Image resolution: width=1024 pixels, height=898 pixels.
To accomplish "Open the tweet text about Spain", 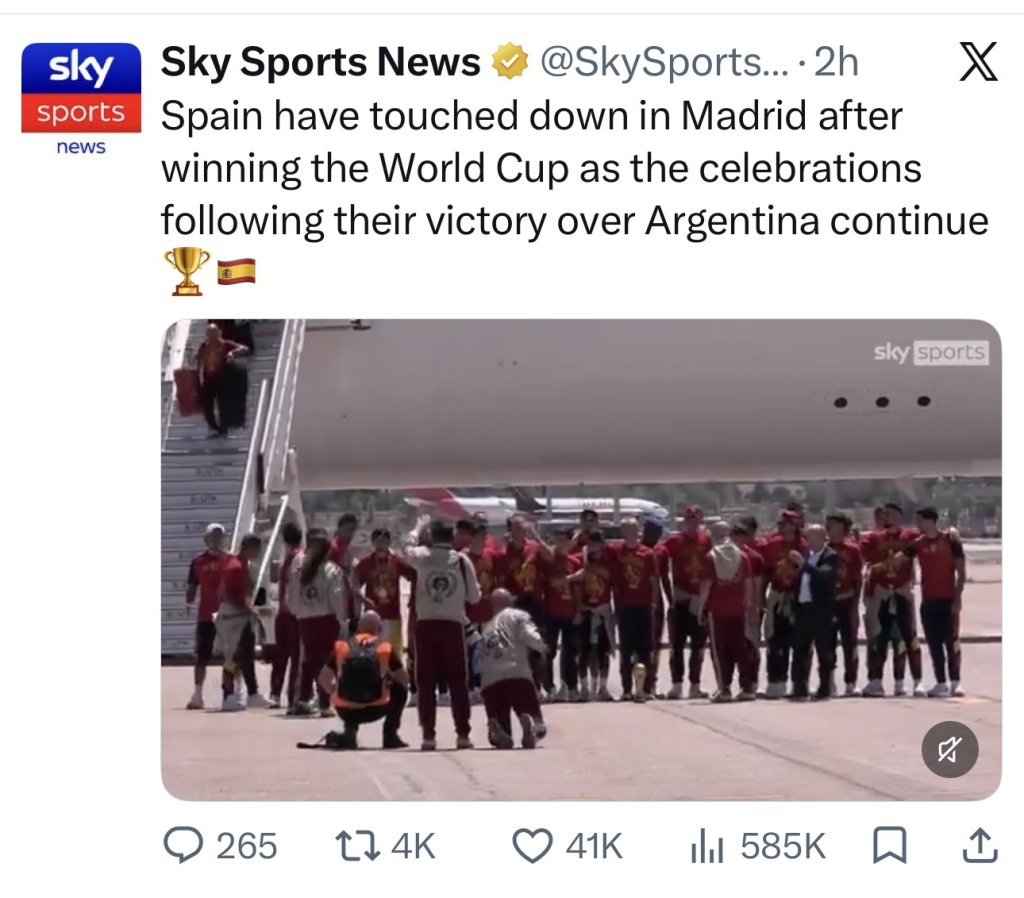I will tap(575, 168).
